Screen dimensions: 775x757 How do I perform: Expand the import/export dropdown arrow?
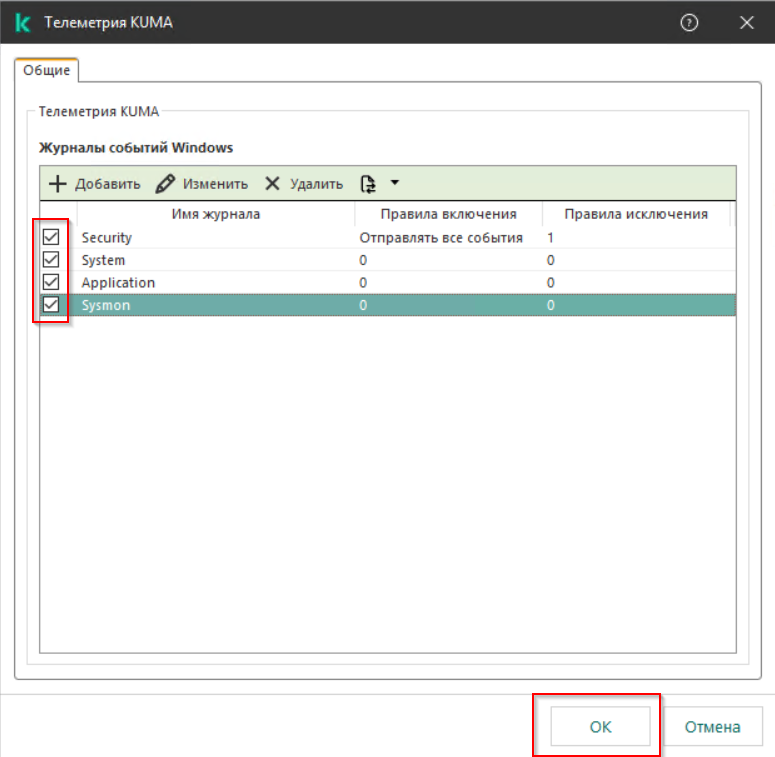[394, 183]
